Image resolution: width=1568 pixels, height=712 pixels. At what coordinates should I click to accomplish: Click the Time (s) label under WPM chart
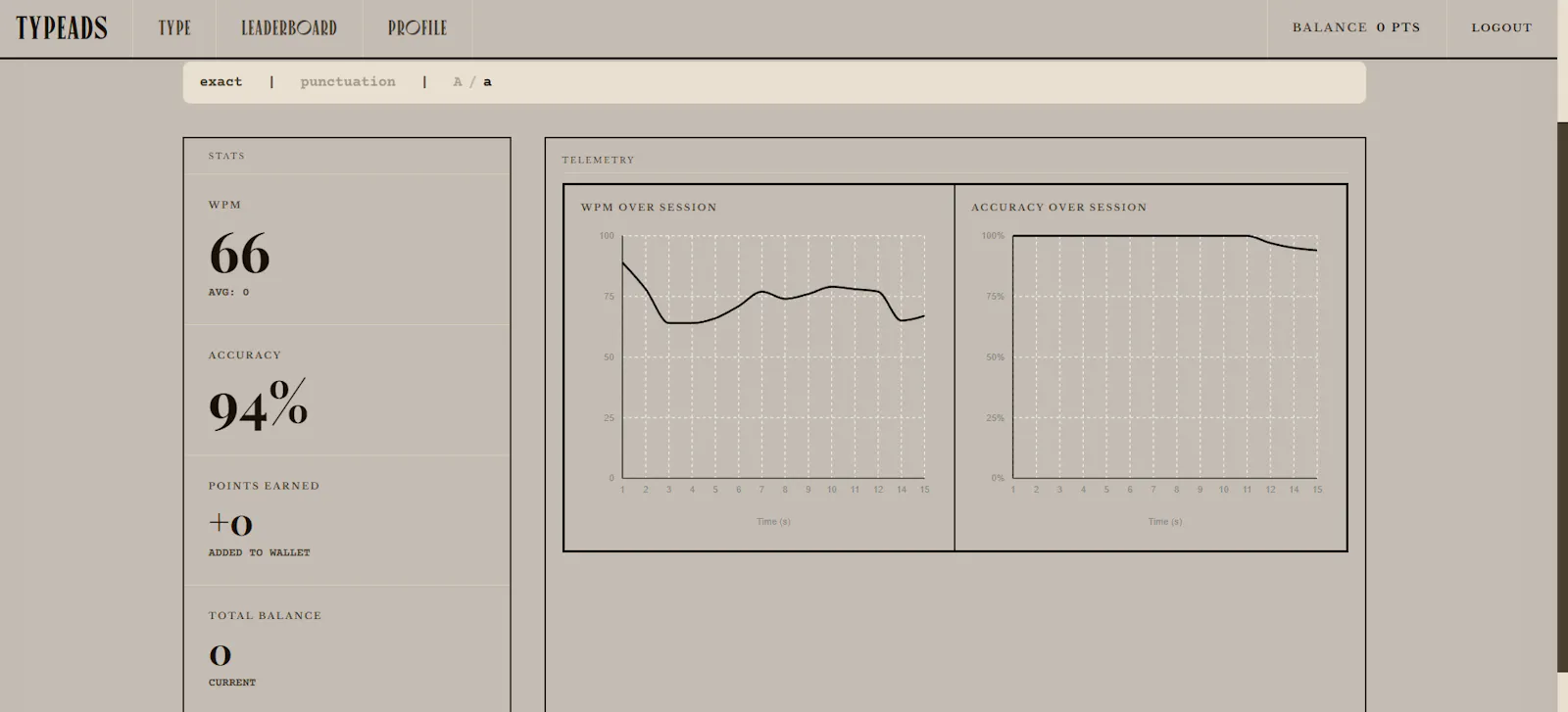(773, 522)
